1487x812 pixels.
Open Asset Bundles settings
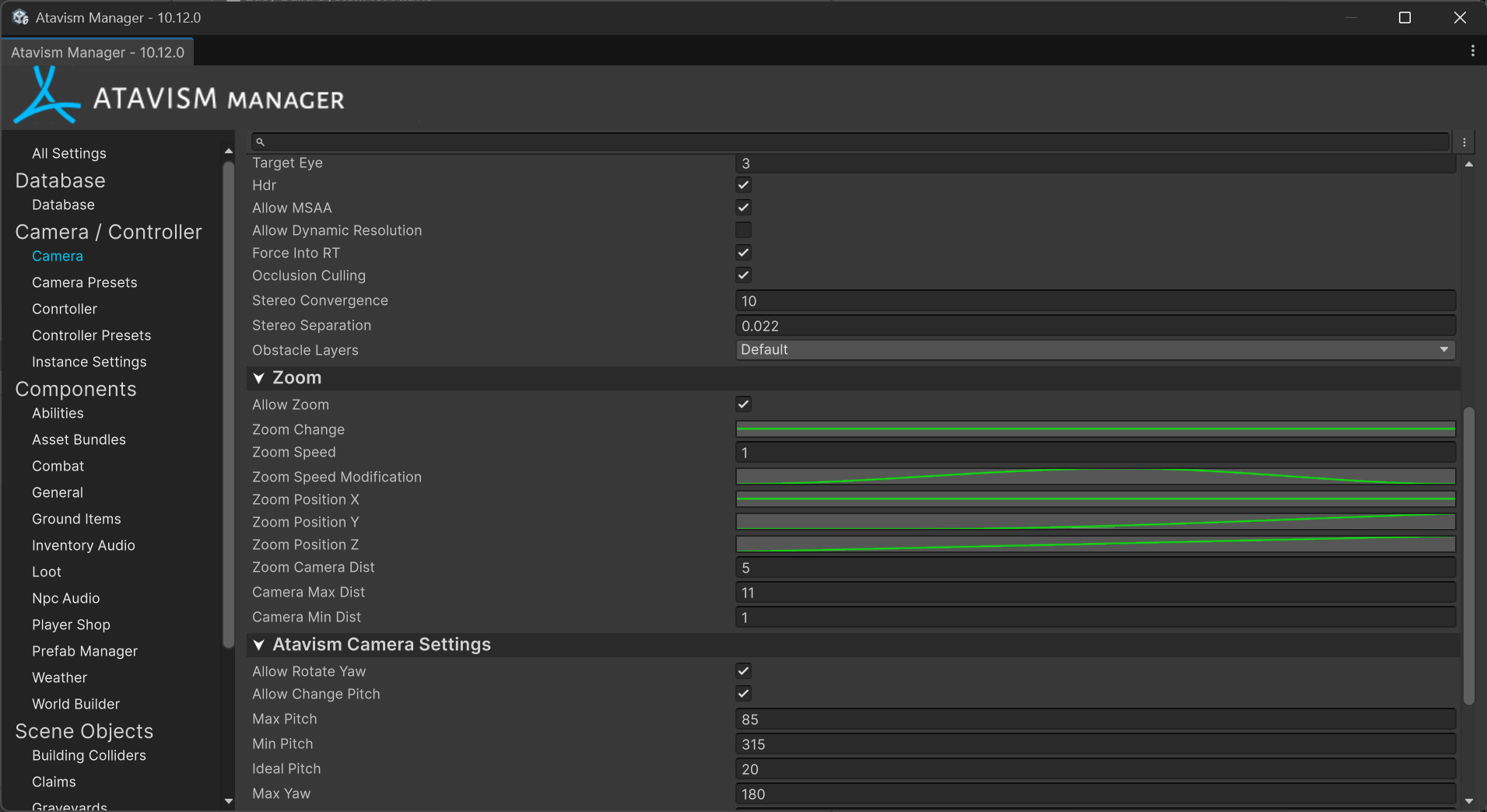[x=79, y=439]
